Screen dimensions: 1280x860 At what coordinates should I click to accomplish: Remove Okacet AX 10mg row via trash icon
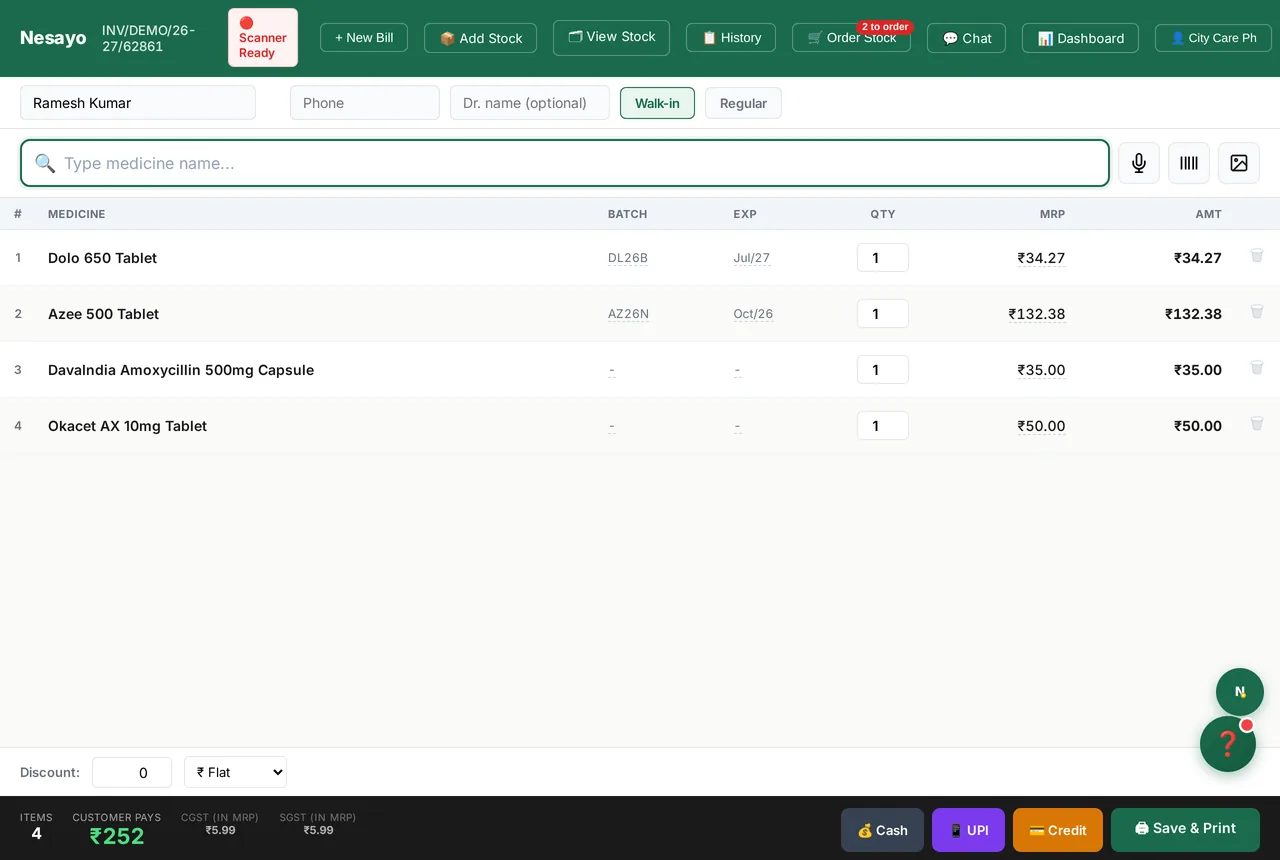[x=1257, y=424]
